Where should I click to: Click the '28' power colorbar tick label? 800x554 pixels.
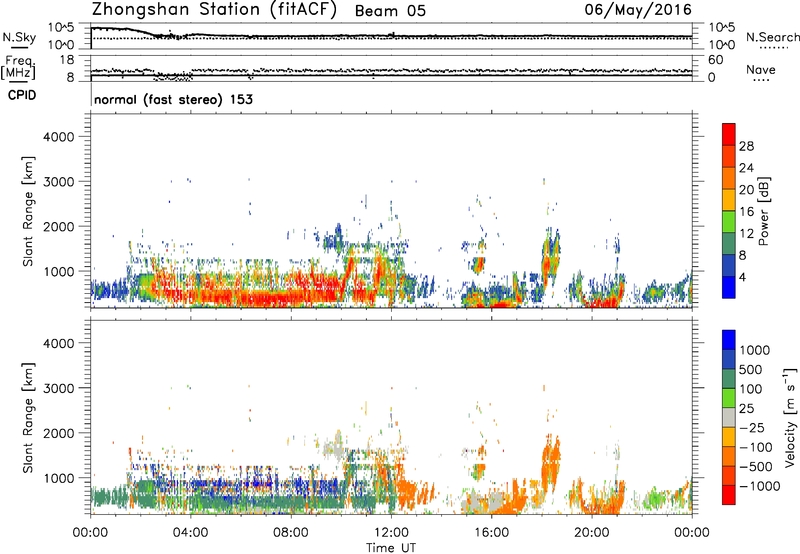point(746,146)
